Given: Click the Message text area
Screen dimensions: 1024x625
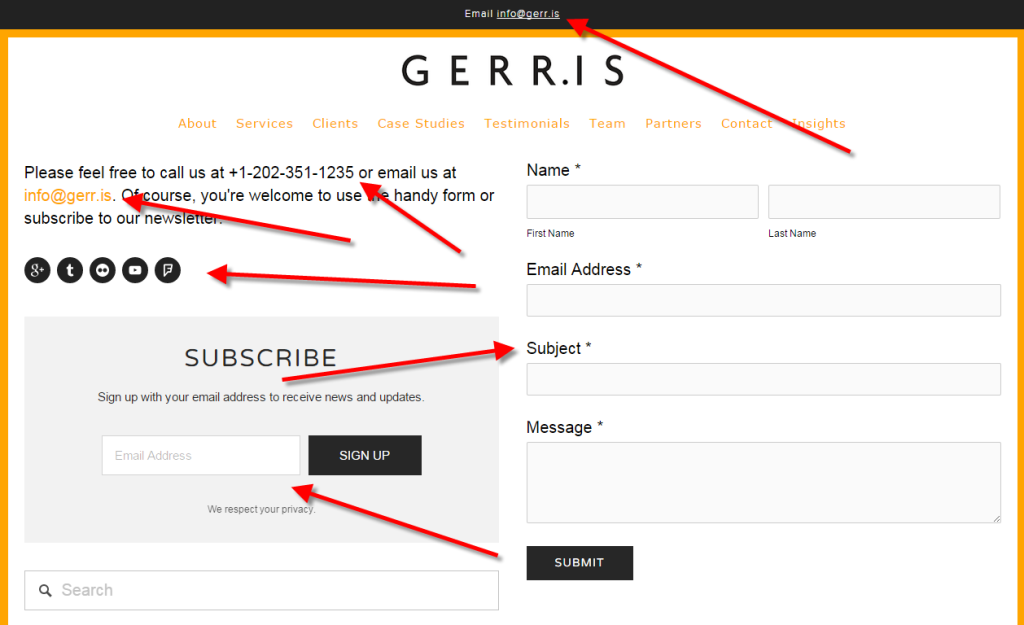Looking at the screenshot, I should click(x=763, y=482).
